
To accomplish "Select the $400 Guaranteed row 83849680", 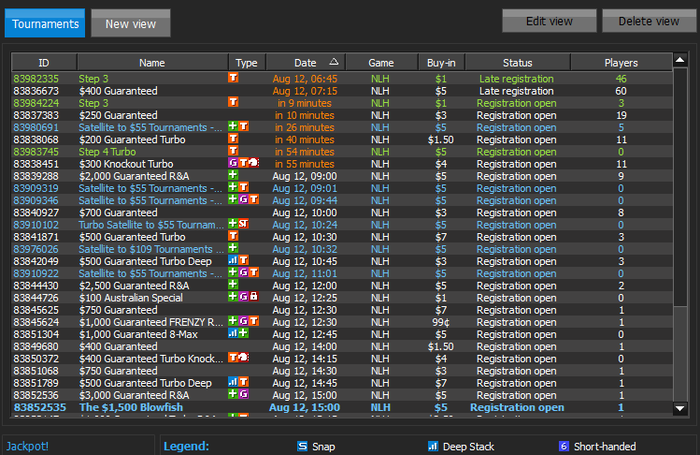I will [x=342, y=346].
